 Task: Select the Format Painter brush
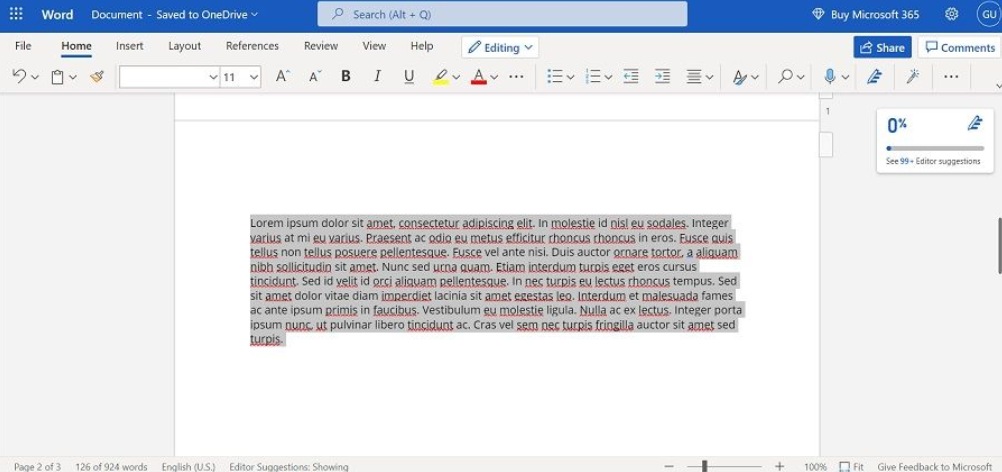tap(96, 77)
